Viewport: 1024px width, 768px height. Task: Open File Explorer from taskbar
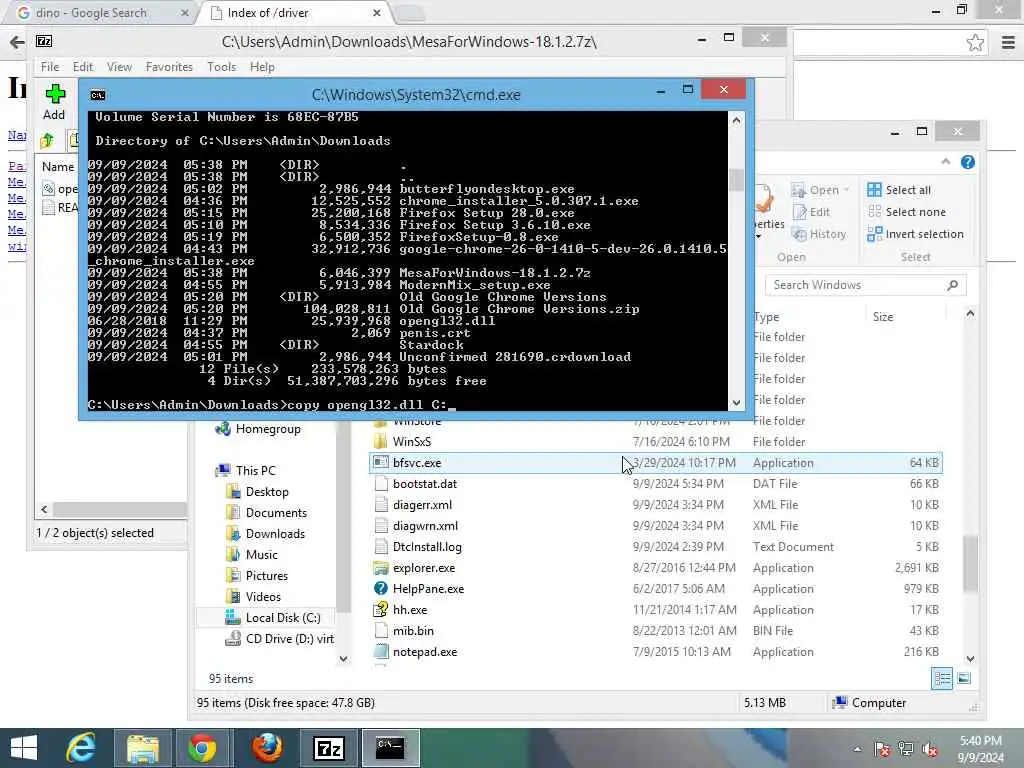click(x=142, y=748)
